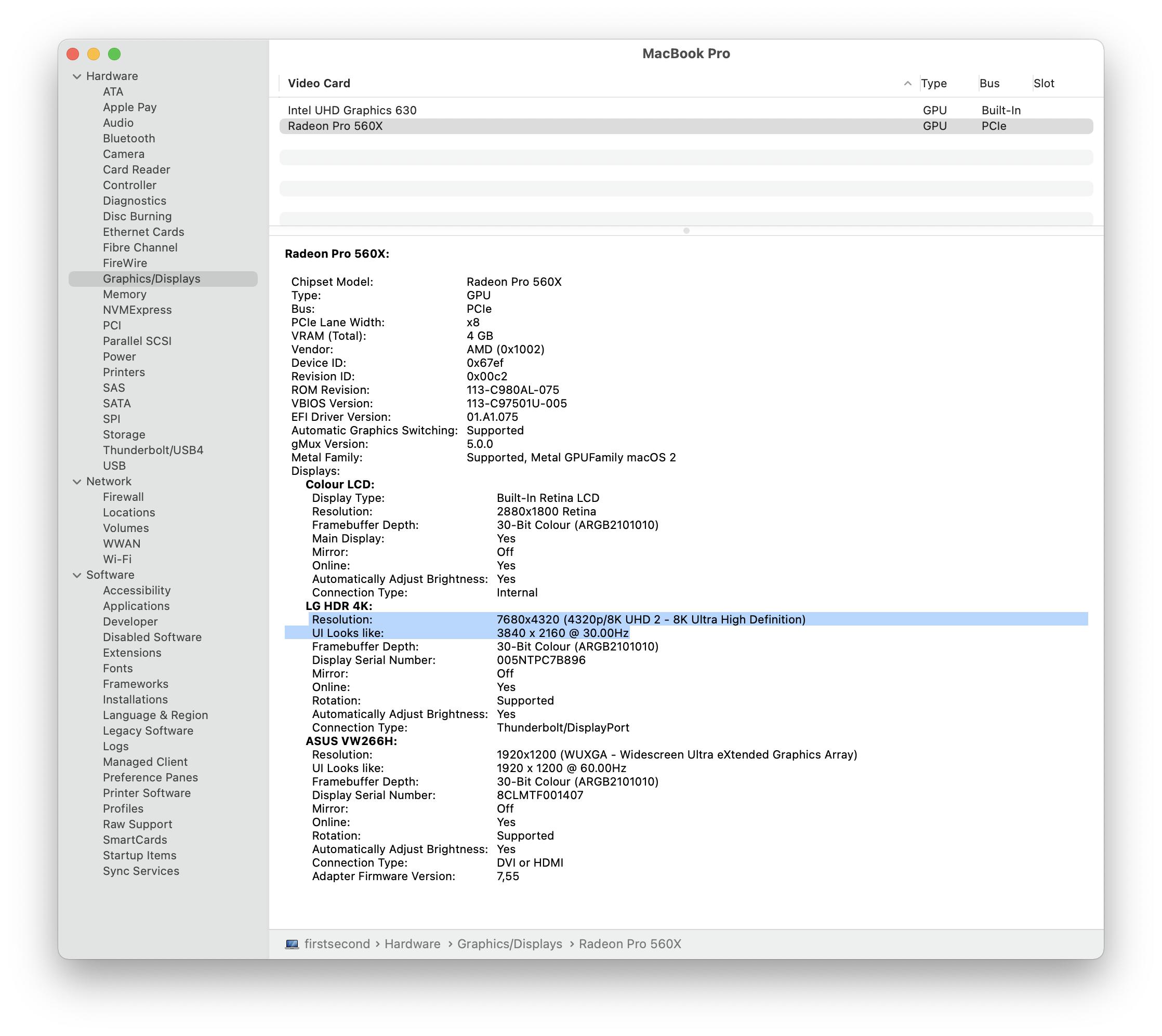
Task: Click Graphics/Displays in the path bar
Action: (x=510, y=945)
